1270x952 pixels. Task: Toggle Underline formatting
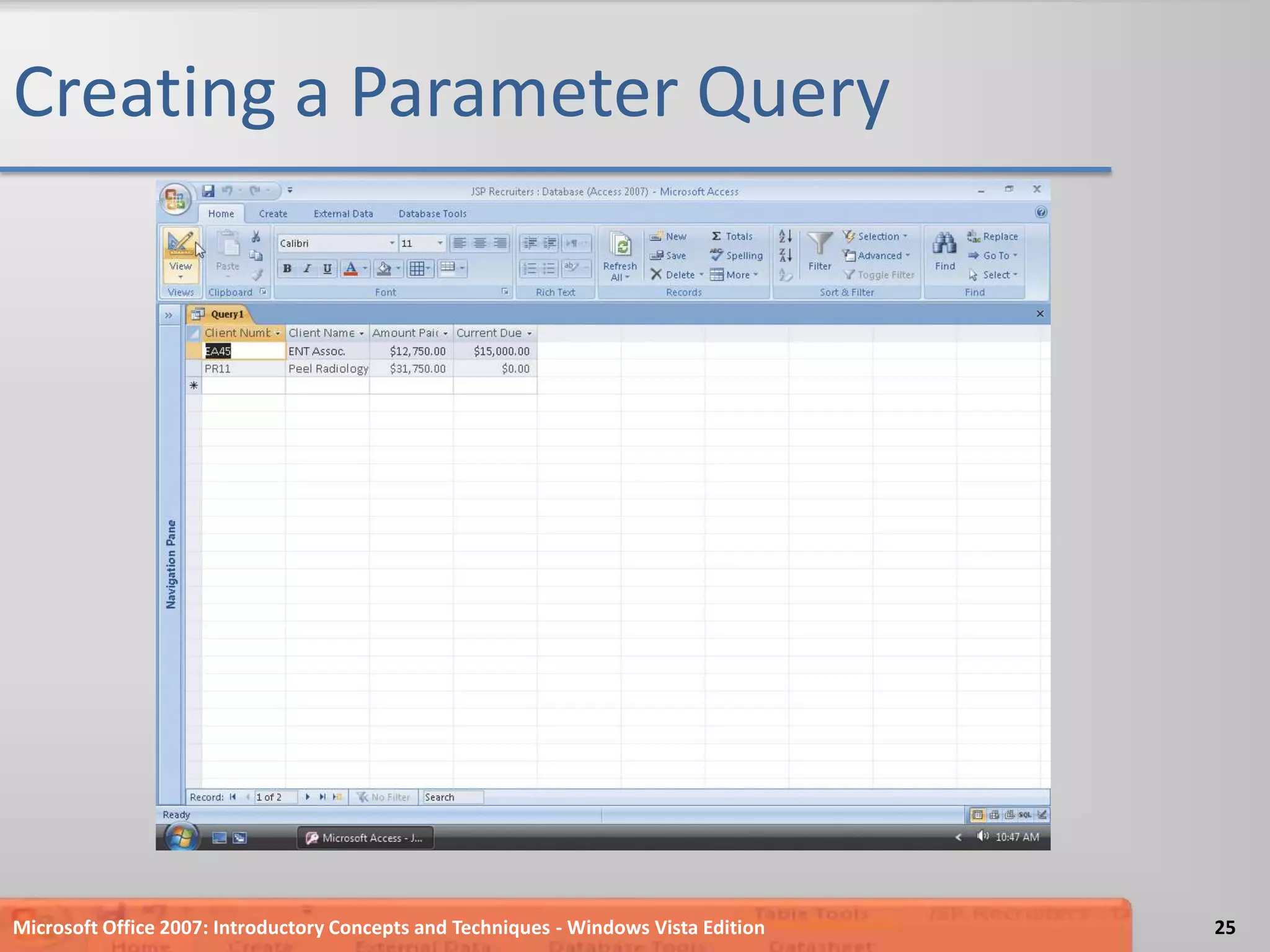(327, 268)
